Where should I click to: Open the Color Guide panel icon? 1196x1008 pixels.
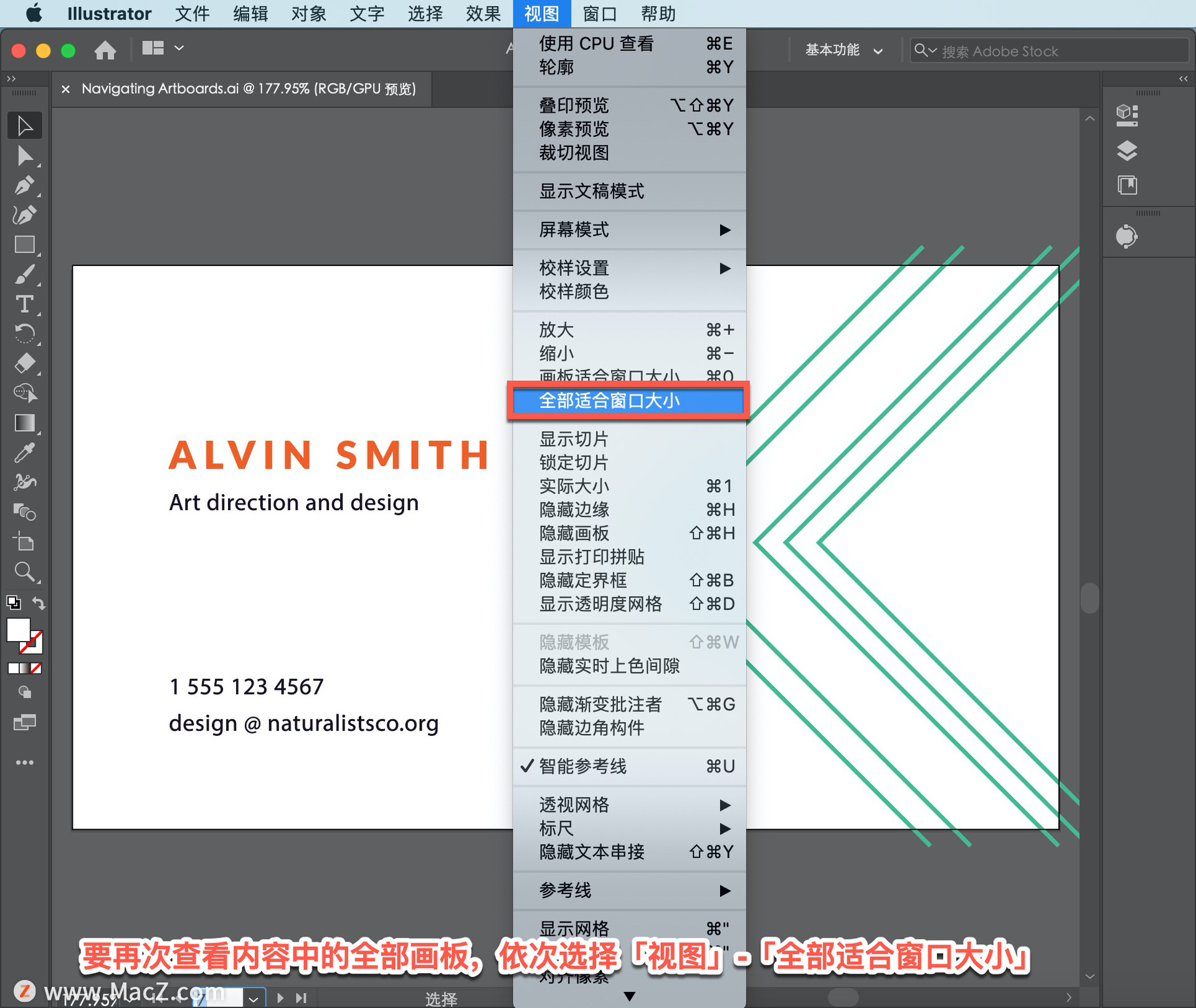click(1127, 237)
